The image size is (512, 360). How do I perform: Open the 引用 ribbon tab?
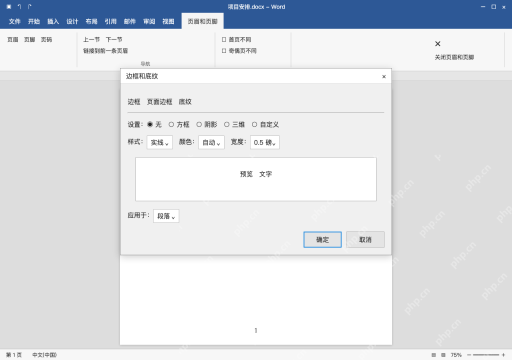tap(111, 22)
